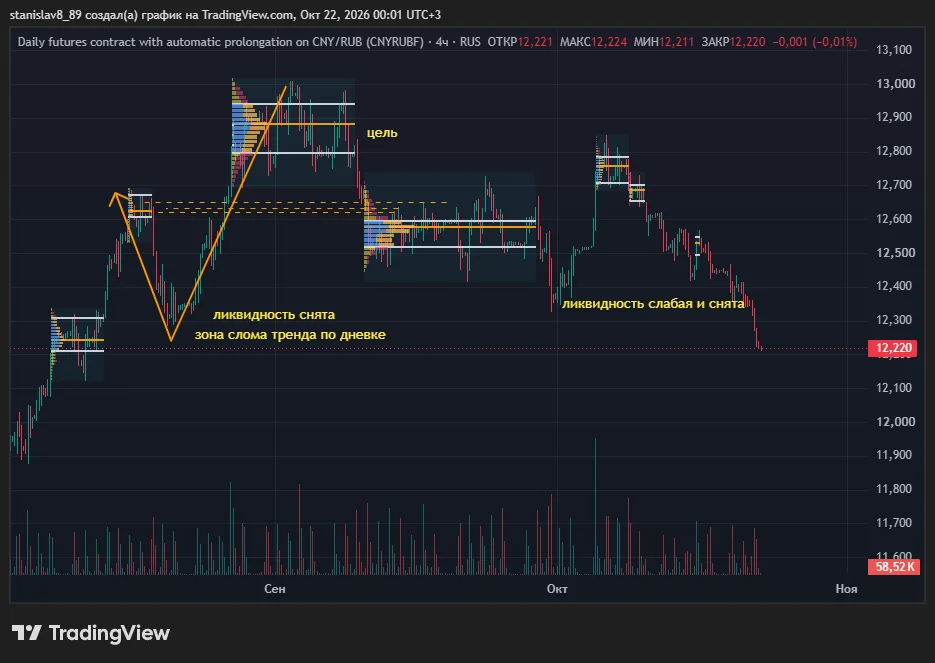This screenshot has height=663, width=935.
Task: Select the 'цель' text annotation
Action: click(382, 132)
